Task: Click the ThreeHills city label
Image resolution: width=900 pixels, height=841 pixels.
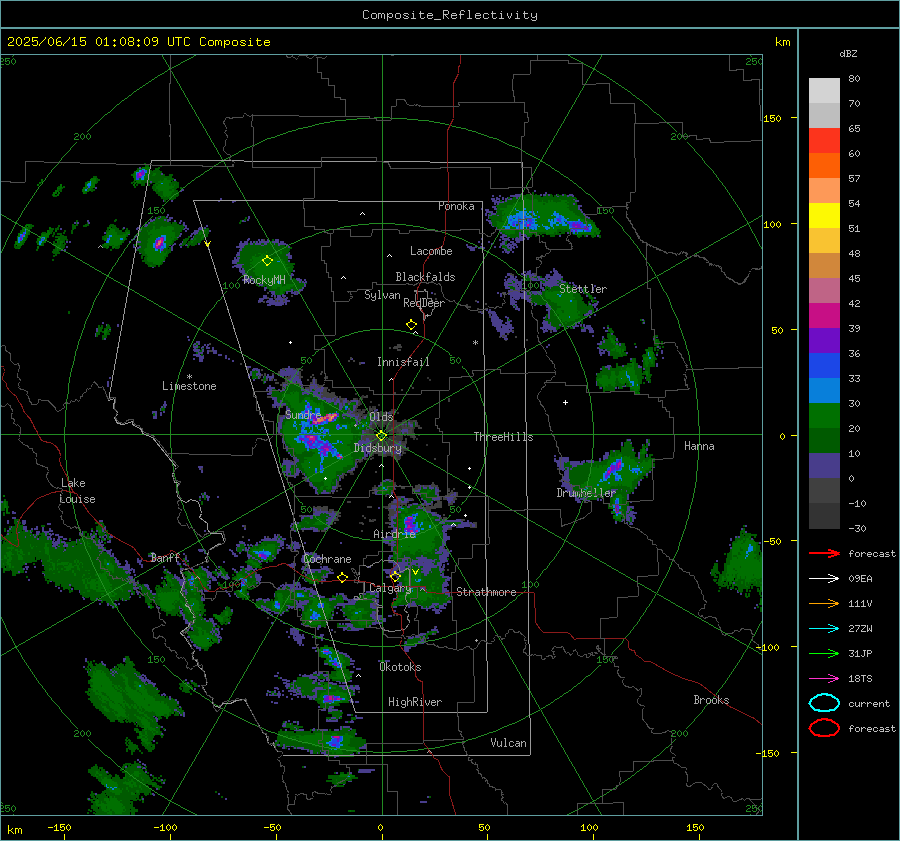Action: click(503, 437)
